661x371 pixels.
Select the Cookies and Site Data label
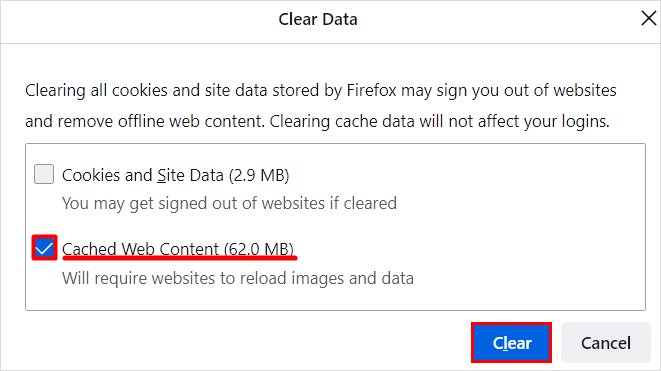coord(175,175)
